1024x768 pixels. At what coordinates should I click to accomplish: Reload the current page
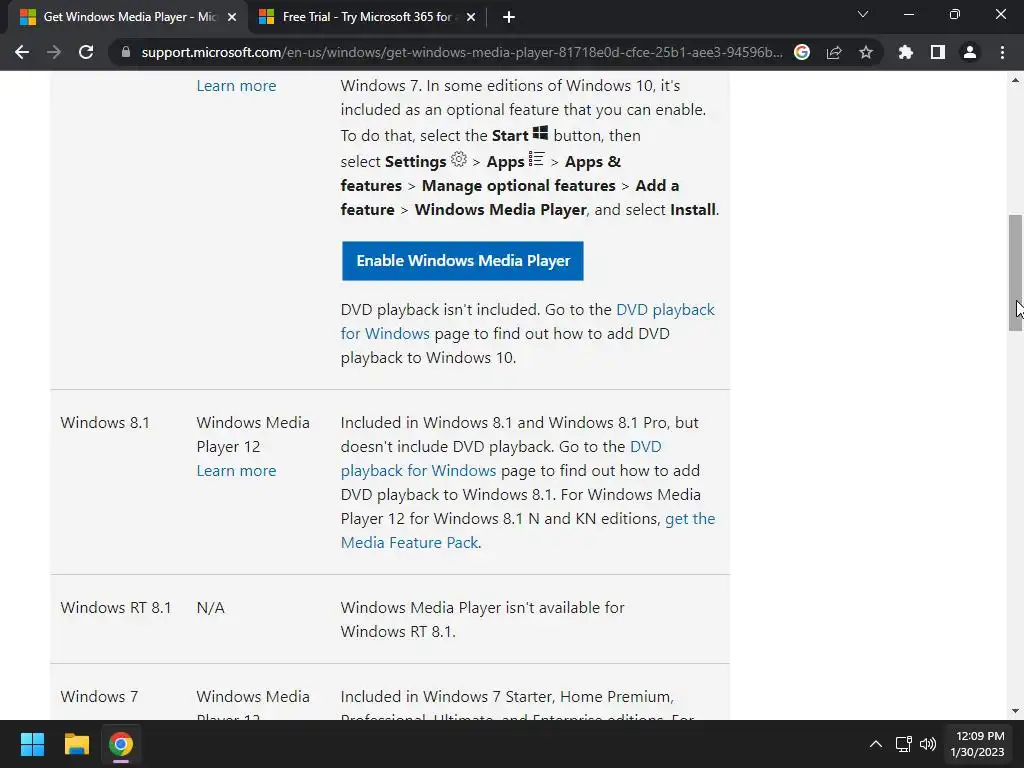click(x=86, y=52)
